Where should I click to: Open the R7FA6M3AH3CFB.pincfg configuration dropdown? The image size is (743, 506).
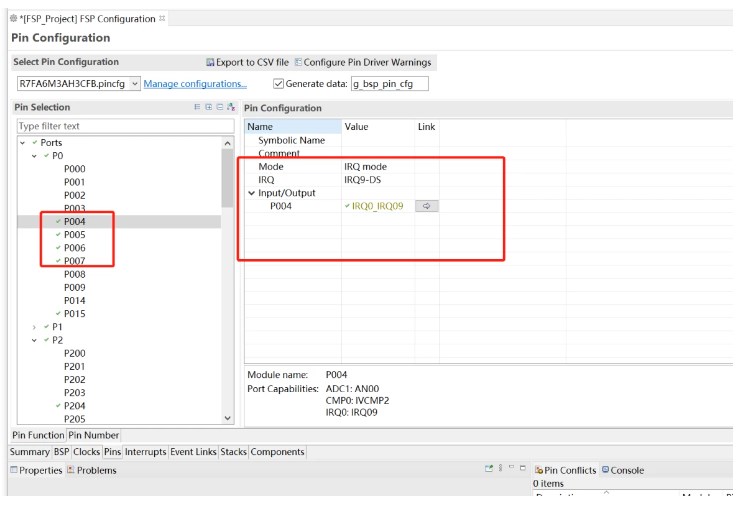135,84
